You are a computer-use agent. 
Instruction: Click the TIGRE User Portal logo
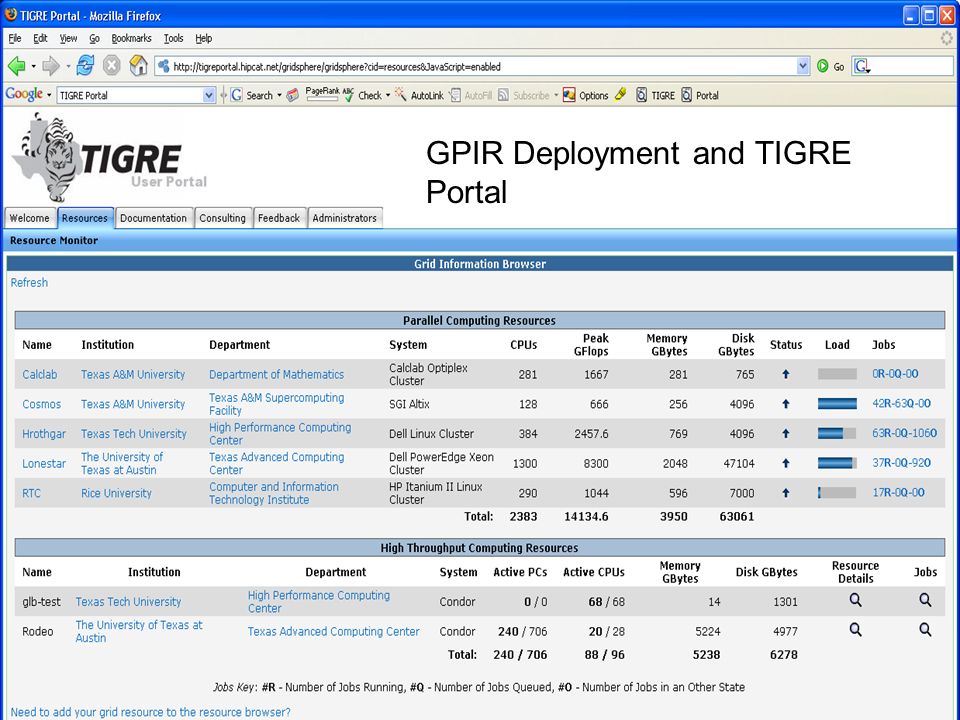coord(109,157)
